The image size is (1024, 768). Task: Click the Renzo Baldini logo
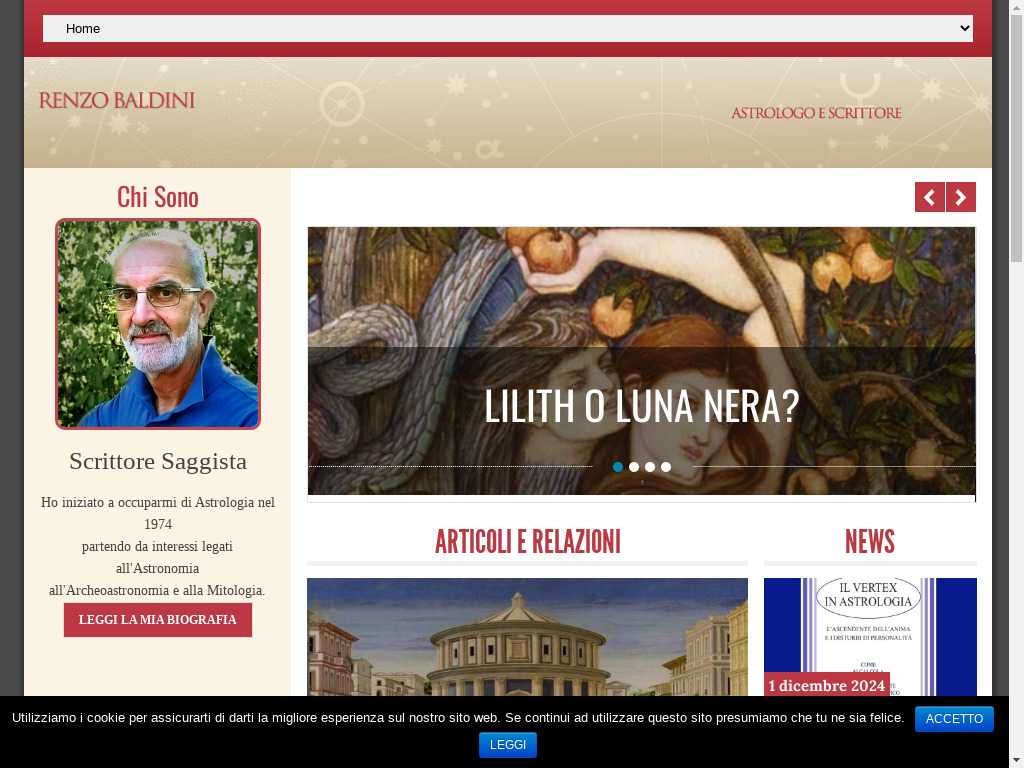tap(117, 101)
